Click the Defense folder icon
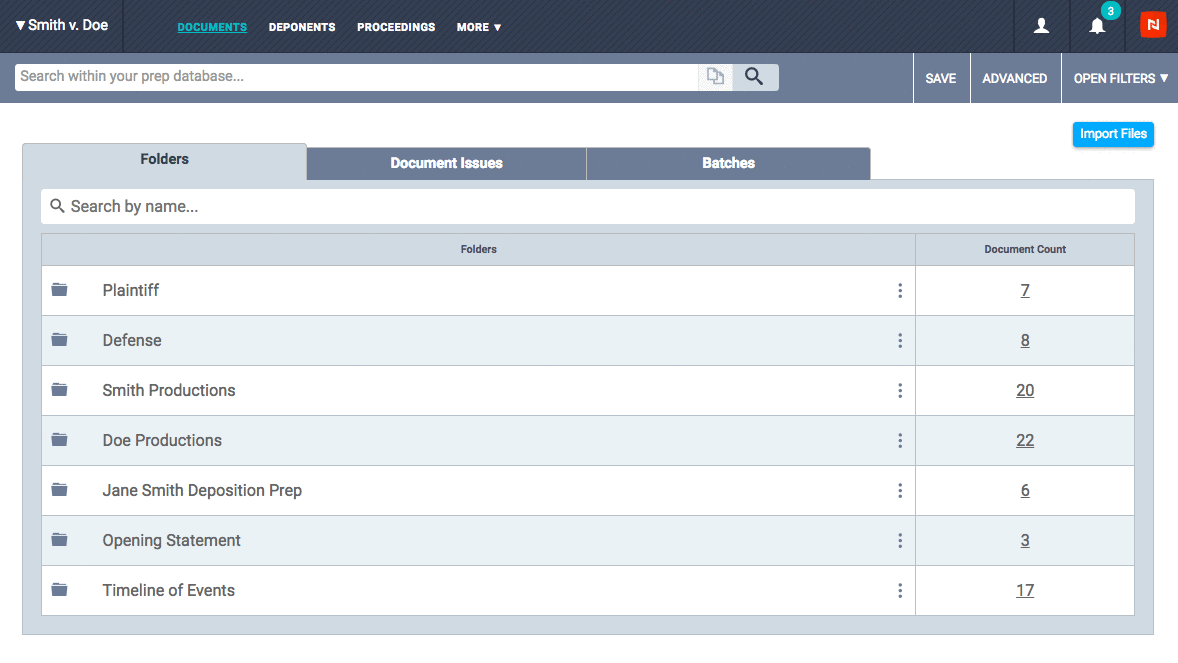This screenshot has width=1178, height=663. coord(59,340)
